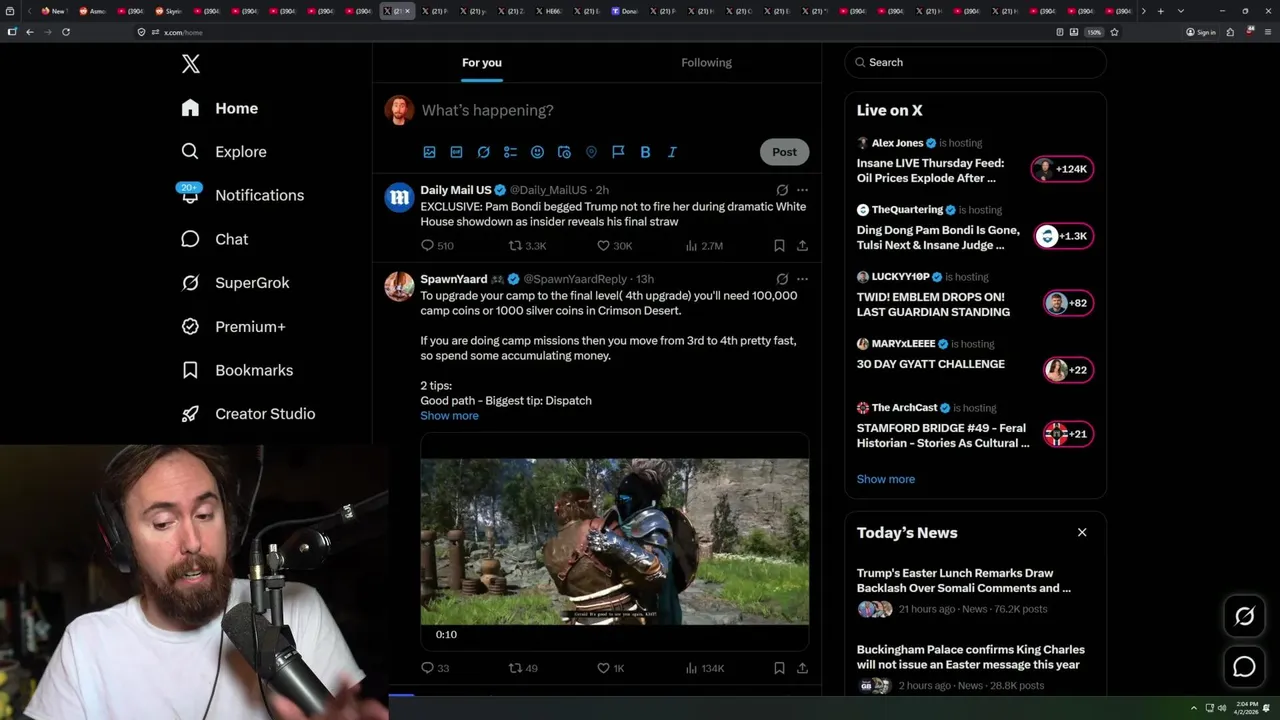
Task: Click the Grok enhance icon in composer
Action: click(x=483, y=152)
